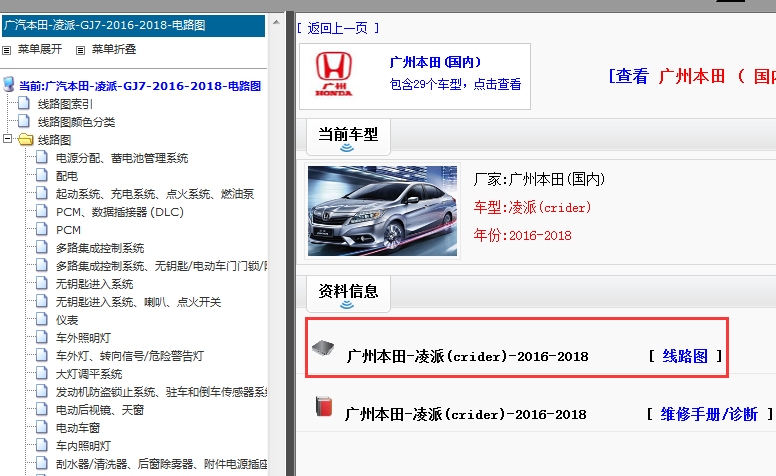Screen dimensions: 776x476
Task: Click the folder icon of 线路图
Action: [x=25, y=140]
